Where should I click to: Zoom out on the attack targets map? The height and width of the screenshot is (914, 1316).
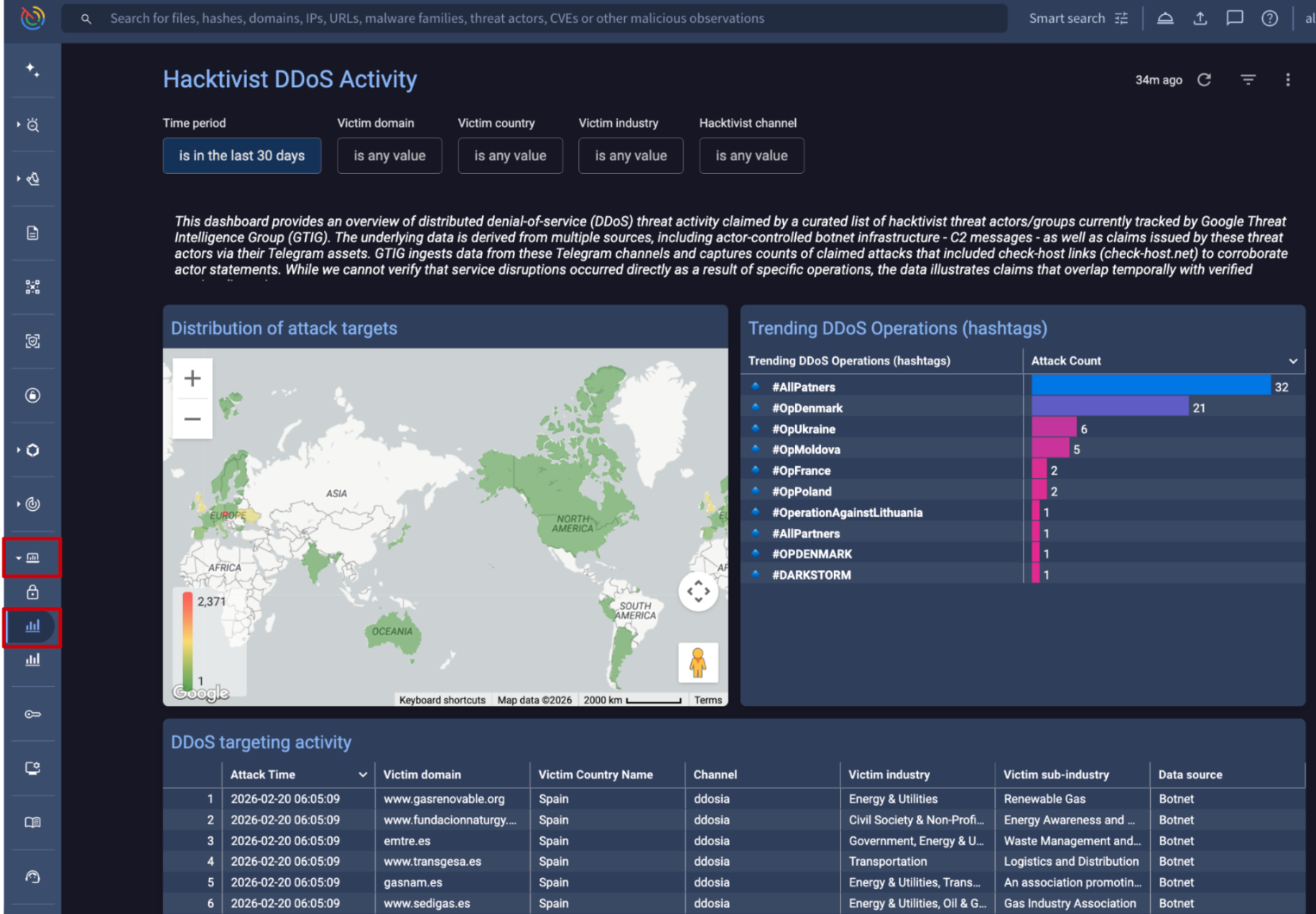click(x=193, y=419)
